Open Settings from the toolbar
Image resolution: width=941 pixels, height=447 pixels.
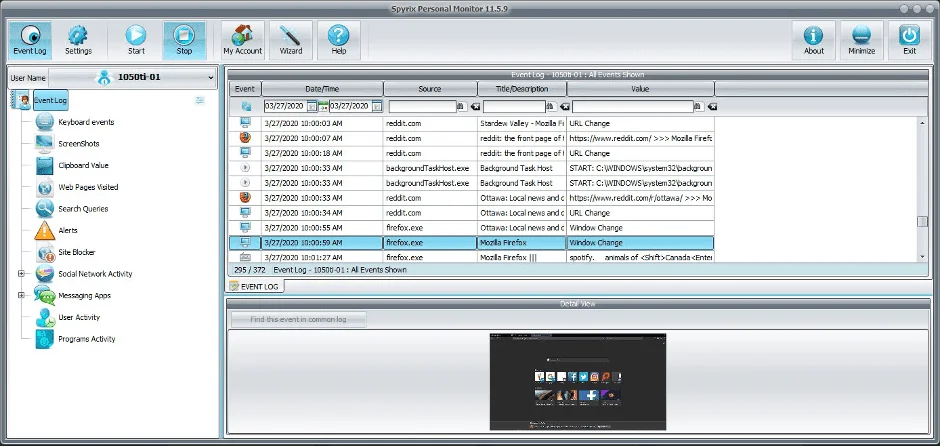click(x=78, y=40)
